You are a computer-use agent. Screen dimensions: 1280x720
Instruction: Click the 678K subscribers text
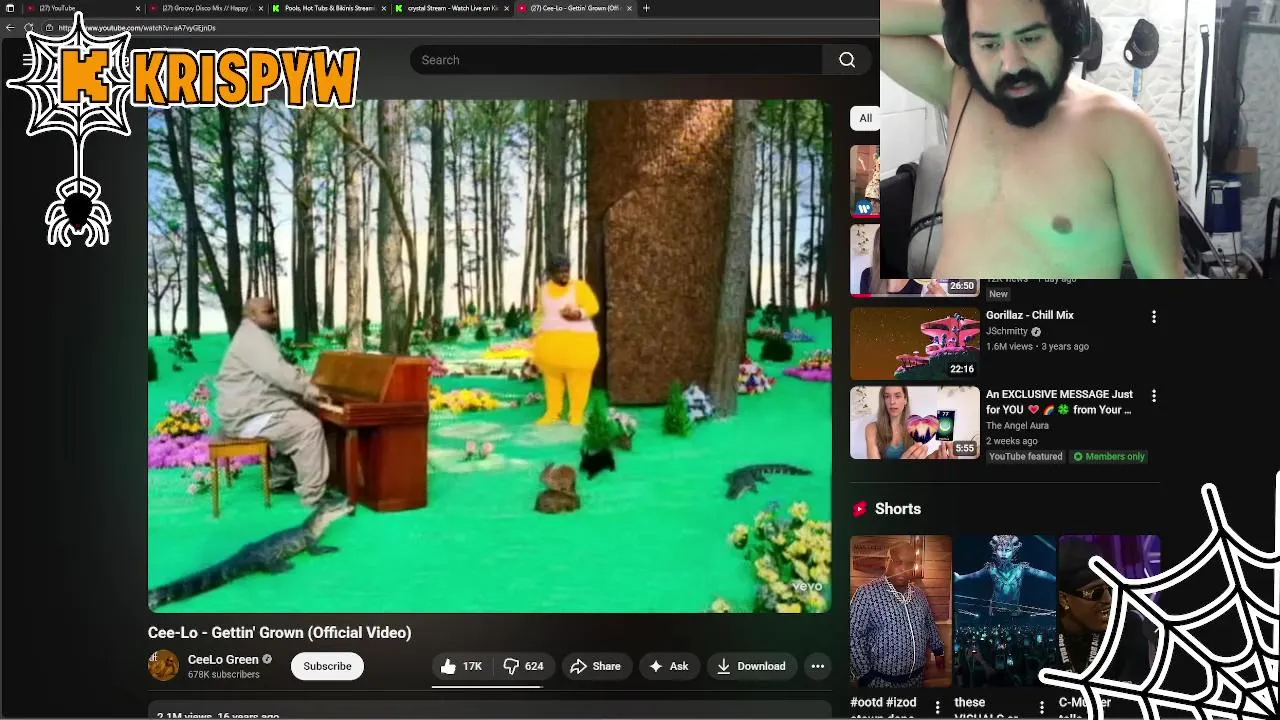(x=224, y=675)
